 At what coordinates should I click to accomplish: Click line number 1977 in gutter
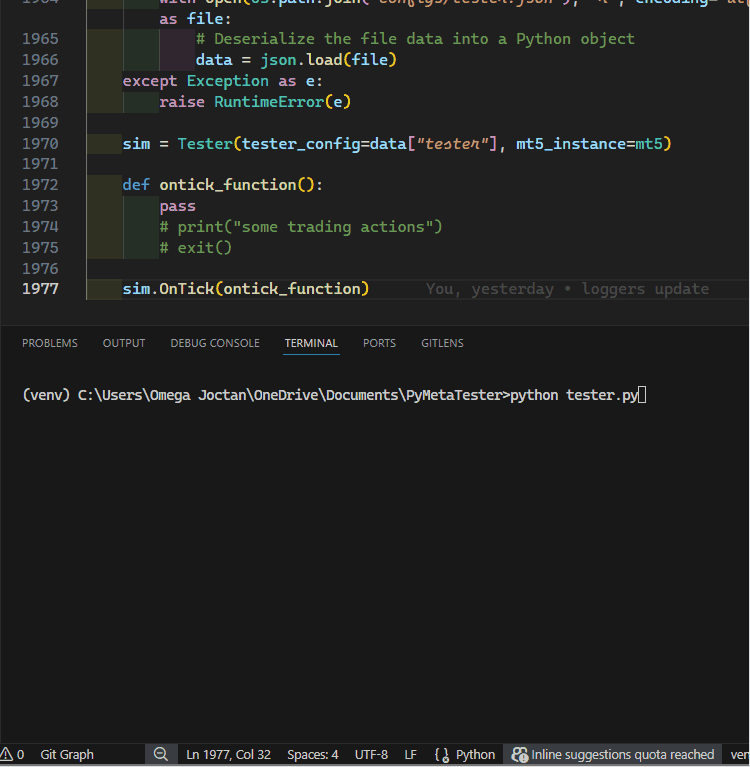click(40, 289)
